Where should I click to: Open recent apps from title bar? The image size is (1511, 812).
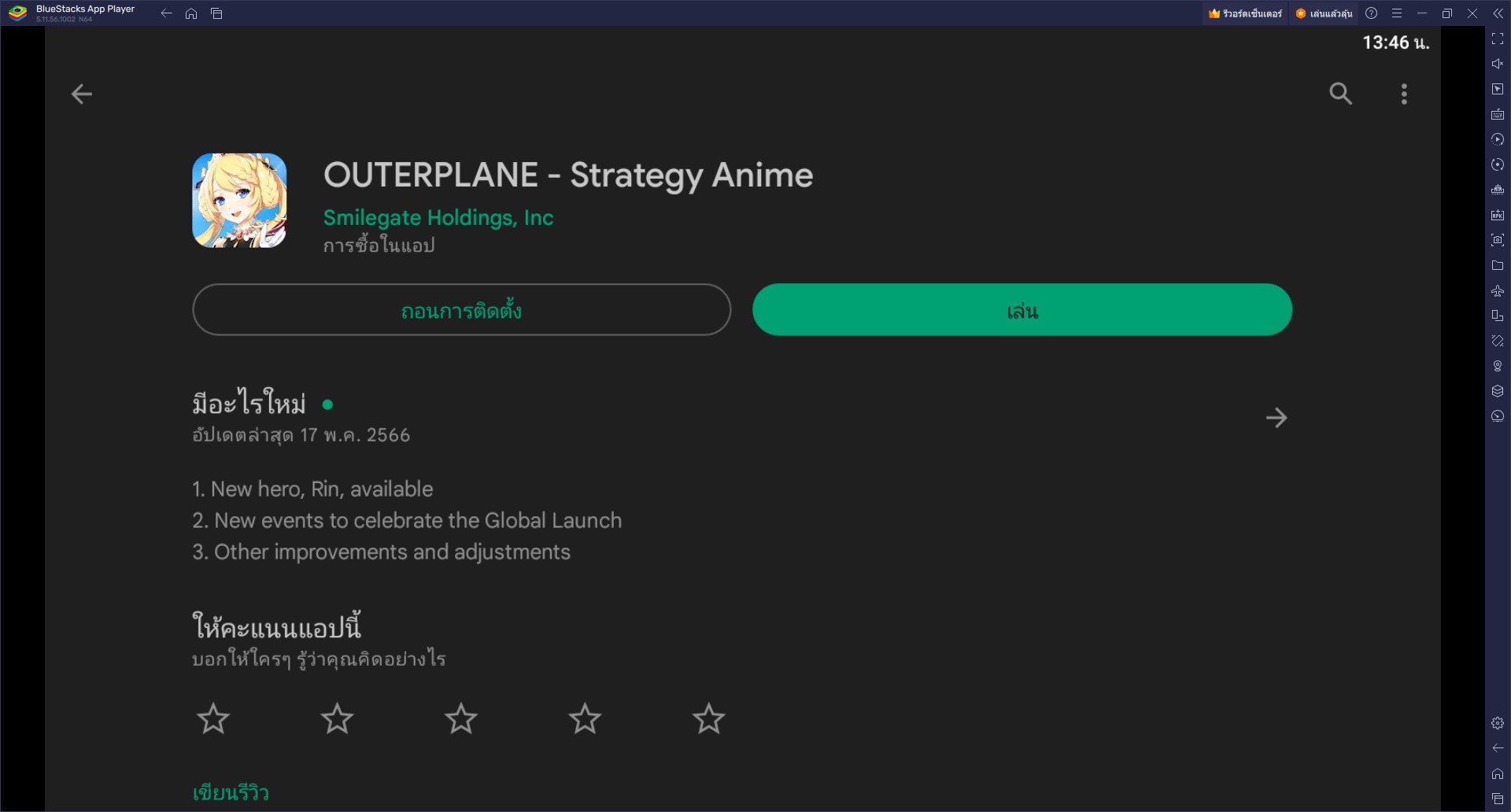tap(216, 13)
